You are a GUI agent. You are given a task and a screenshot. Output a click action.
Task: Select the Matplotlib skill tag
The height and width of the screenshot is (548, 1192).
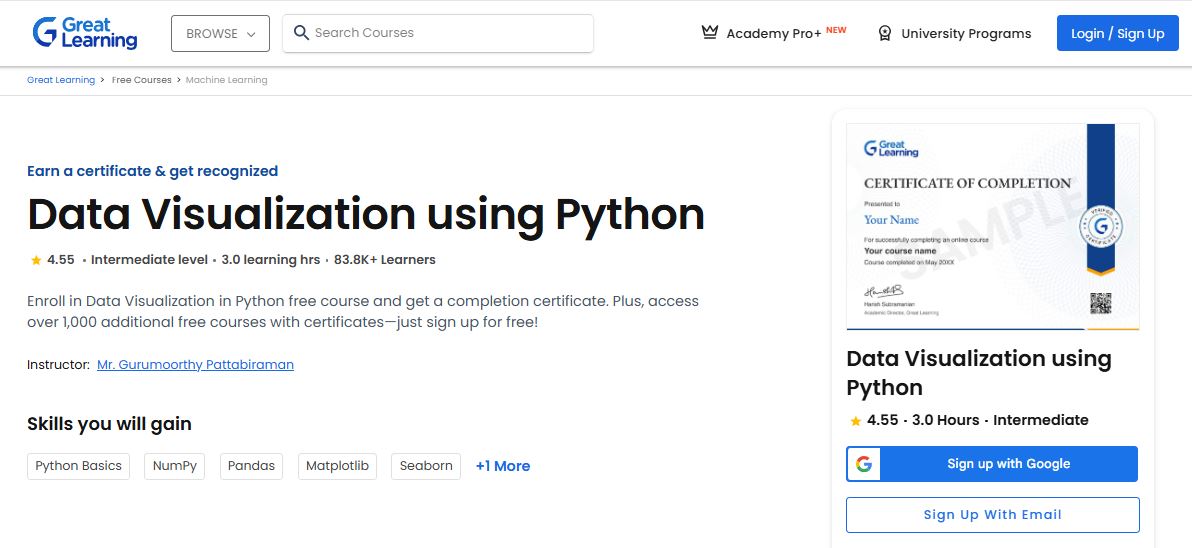click(x=338, y=466)
